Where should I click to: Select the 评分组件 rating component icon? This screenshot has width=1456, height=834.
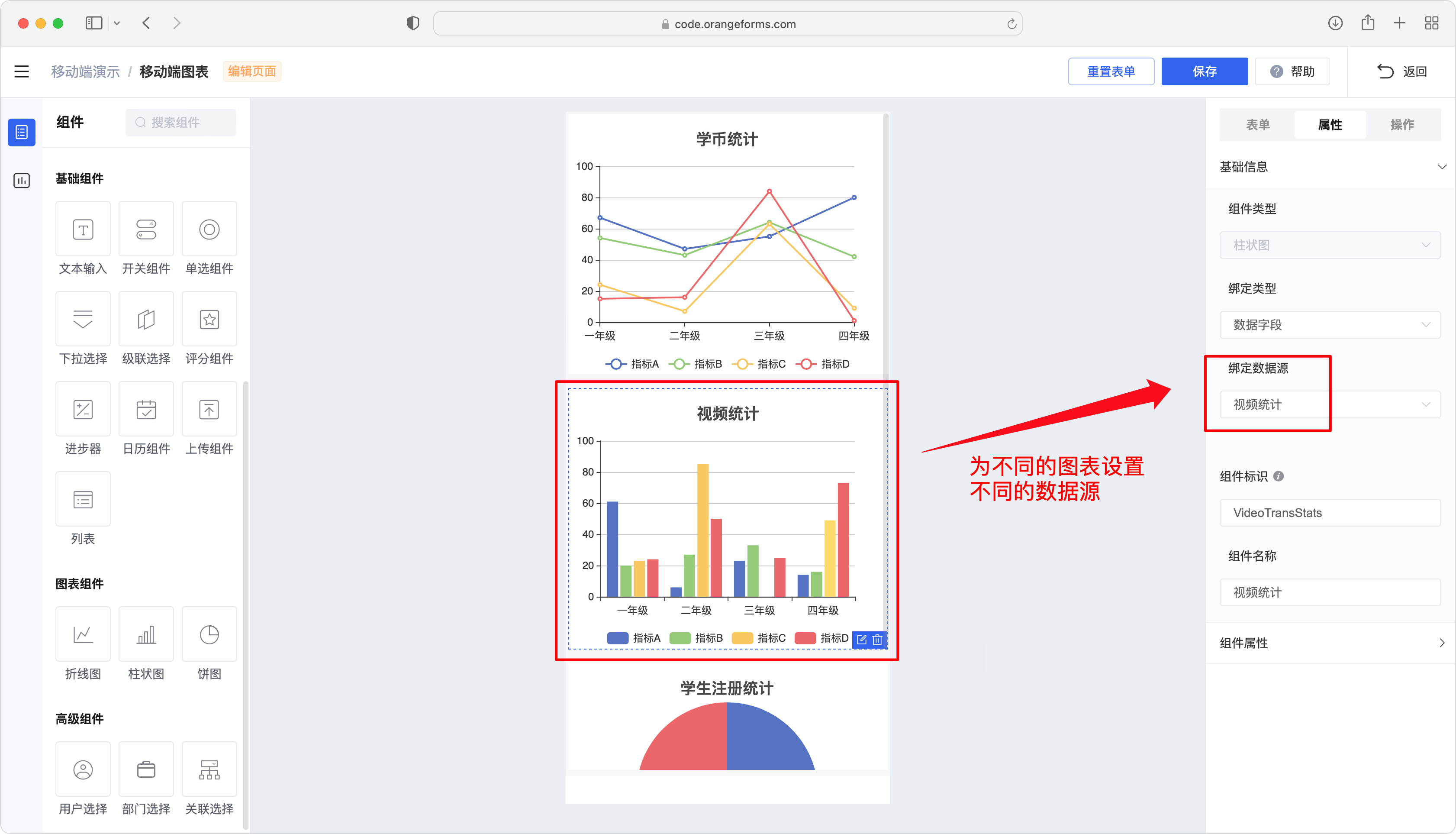(x=209, y=319)
